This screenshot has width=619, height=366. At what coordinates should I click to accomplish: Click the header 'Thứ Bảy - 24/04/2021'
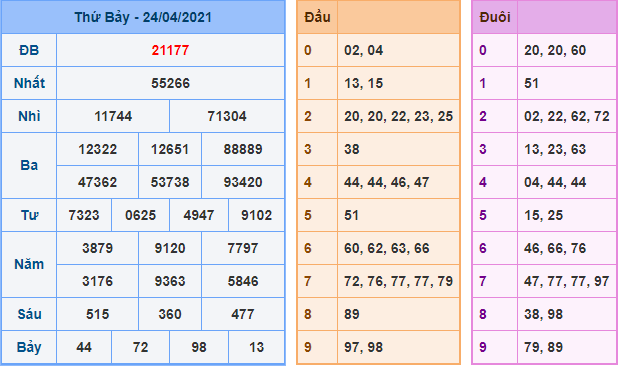tap(143, 17)
